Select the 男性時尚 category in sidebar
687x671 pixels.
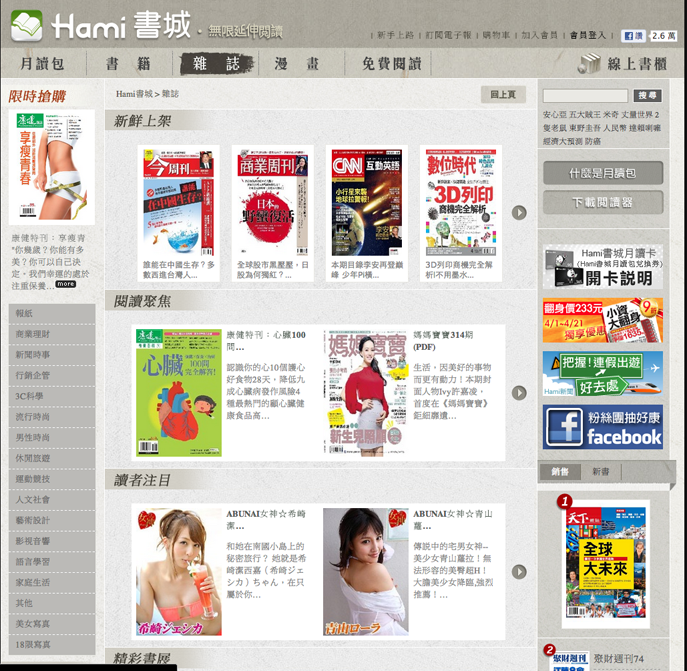point(52,437)
